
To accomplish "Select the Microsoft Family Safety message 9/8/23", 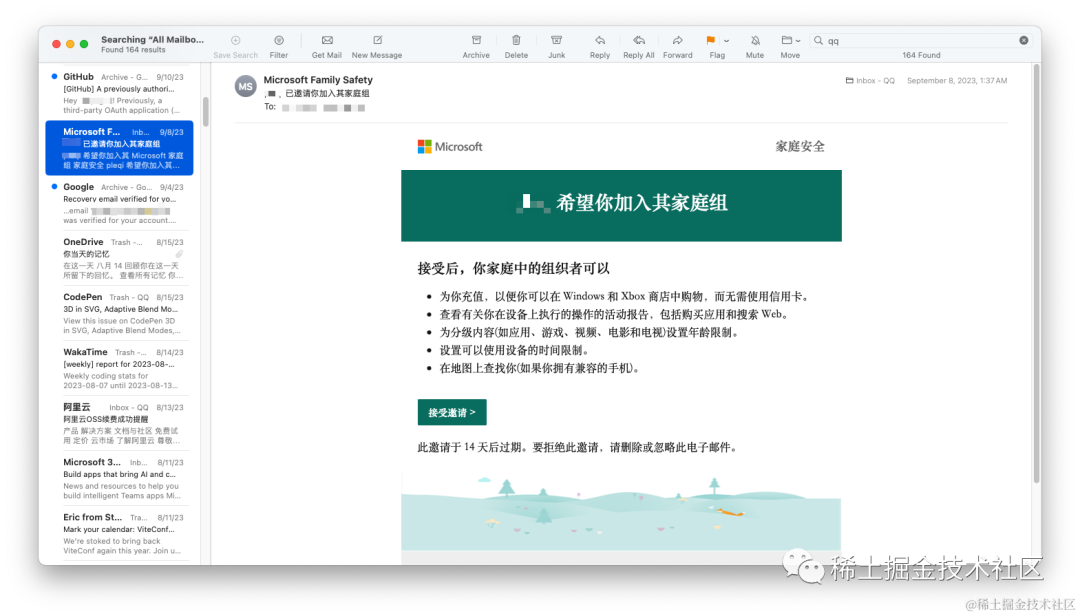I will pyautogui.click(x=120, y=148).
